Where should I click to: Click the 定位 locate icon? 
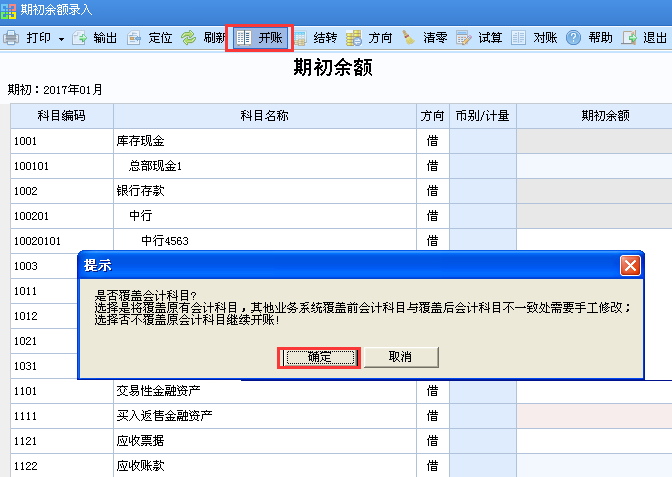point(134,38)
